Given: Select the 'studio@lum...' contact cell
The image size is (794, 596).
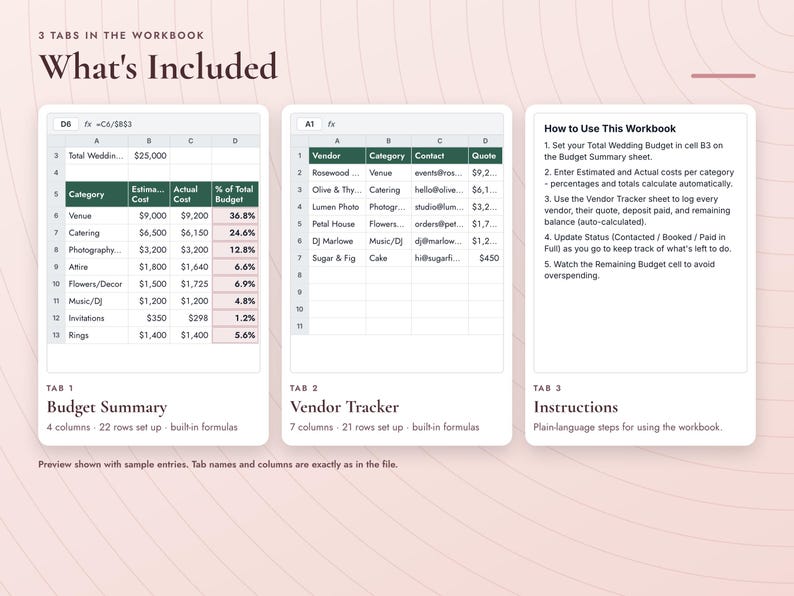Looking at the screenshot, I should pyautogui.click(x=440, y=207).
